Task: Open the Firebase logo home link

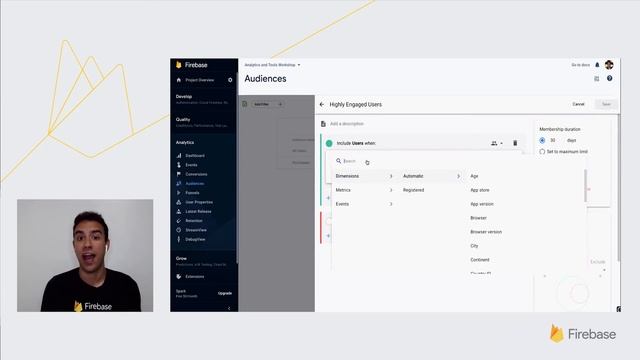Action: tap(191, 65)
